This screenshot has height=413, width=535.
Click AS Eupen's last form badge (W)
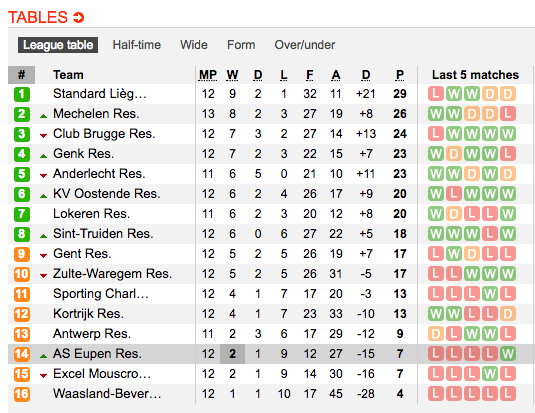[x=508, y=354]
